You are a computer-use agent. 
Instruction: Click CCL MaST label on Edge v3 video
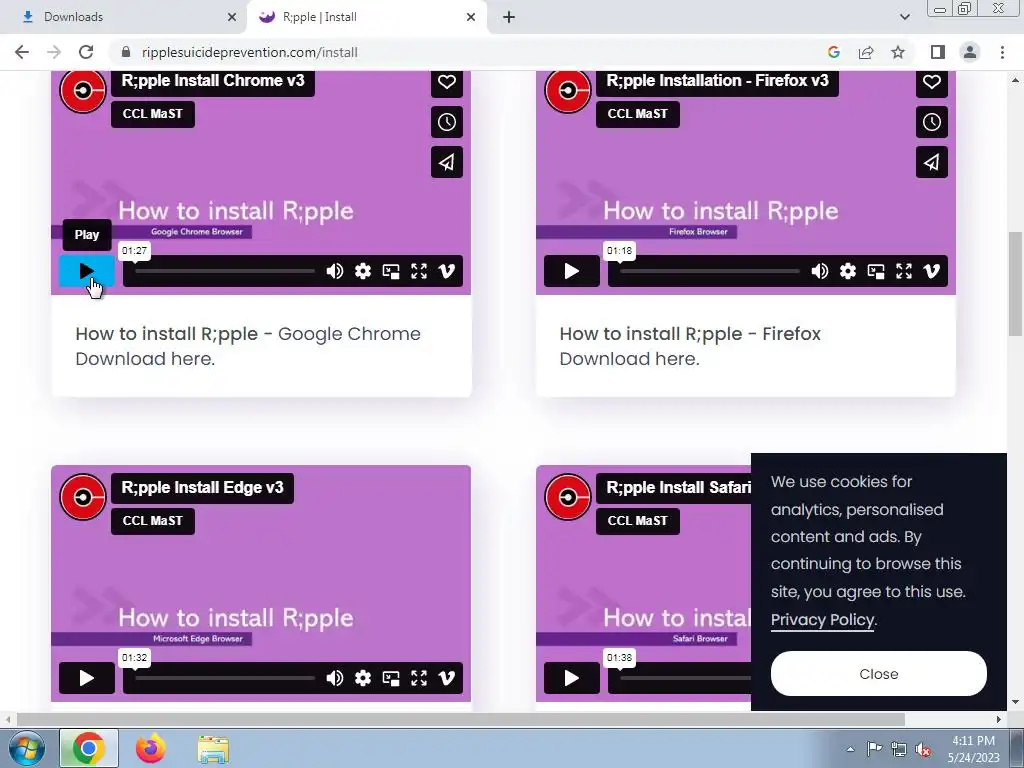pyautogui.click(x=153, y=521)
